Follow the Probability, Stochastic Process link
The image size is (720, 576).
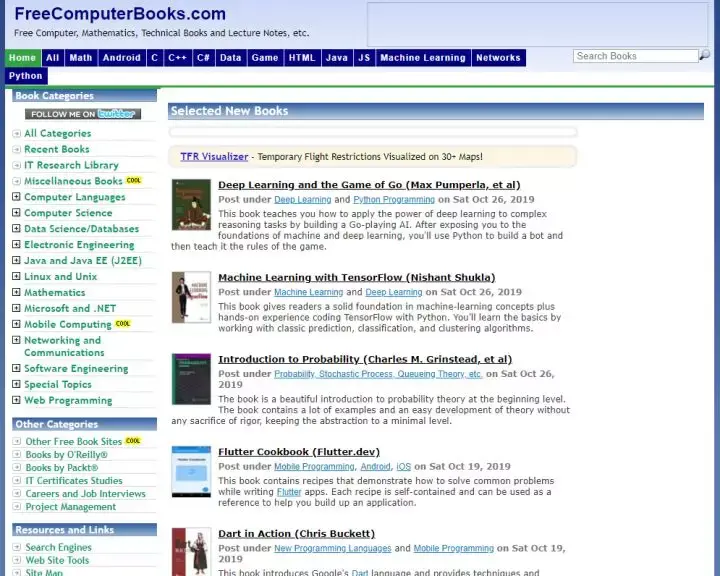pyautogui.click(x=378, y=374)
